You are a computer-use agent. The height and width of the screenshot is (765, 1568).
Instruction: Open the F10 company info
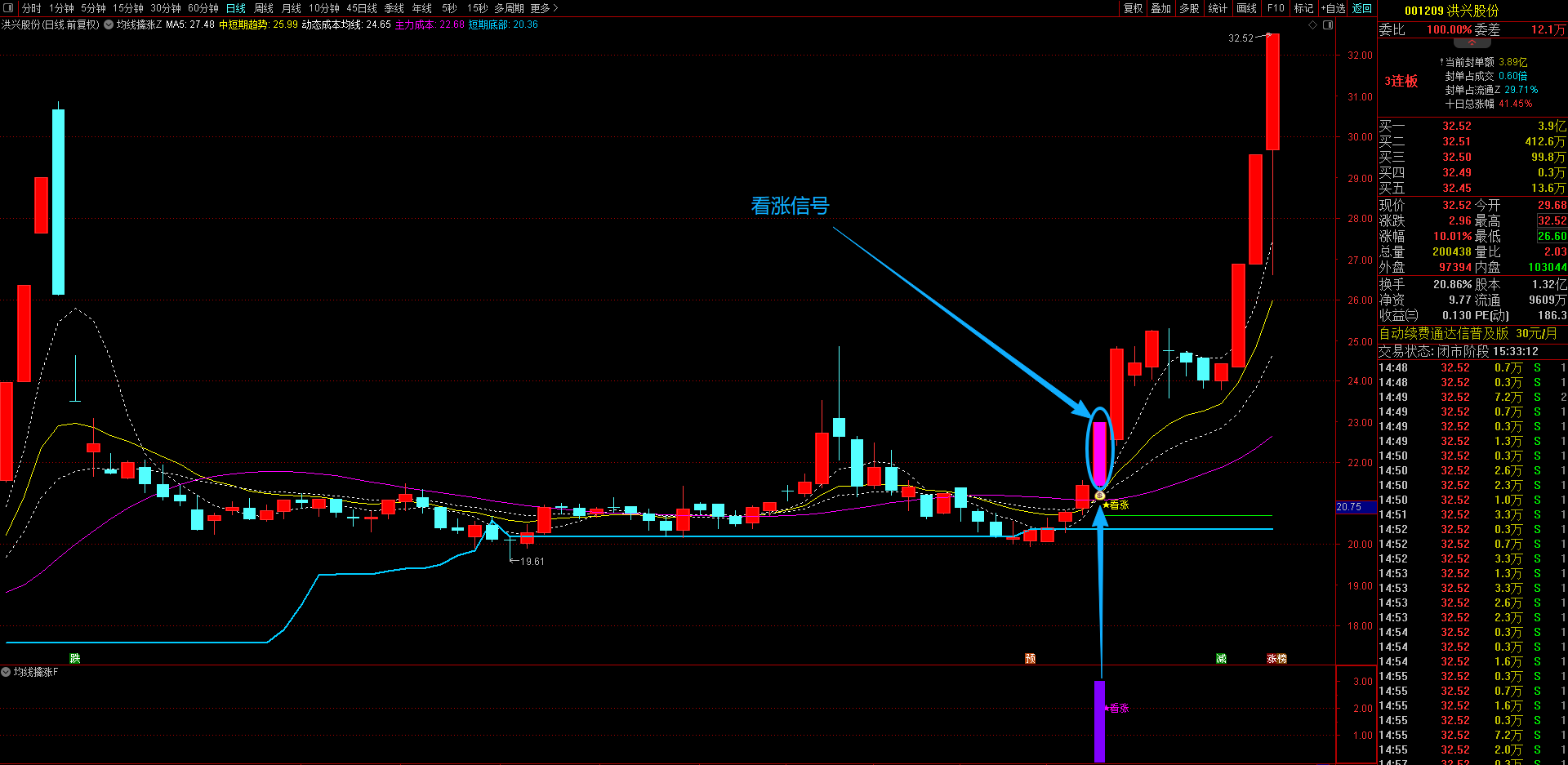tap(1276, 8)
